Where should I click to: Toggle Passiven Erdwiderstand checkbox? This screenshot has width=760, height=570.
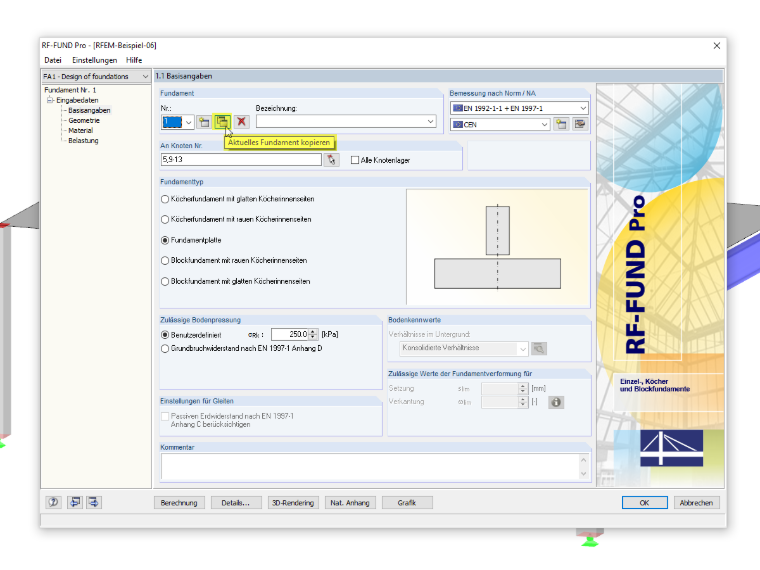[x=165, y=416]
